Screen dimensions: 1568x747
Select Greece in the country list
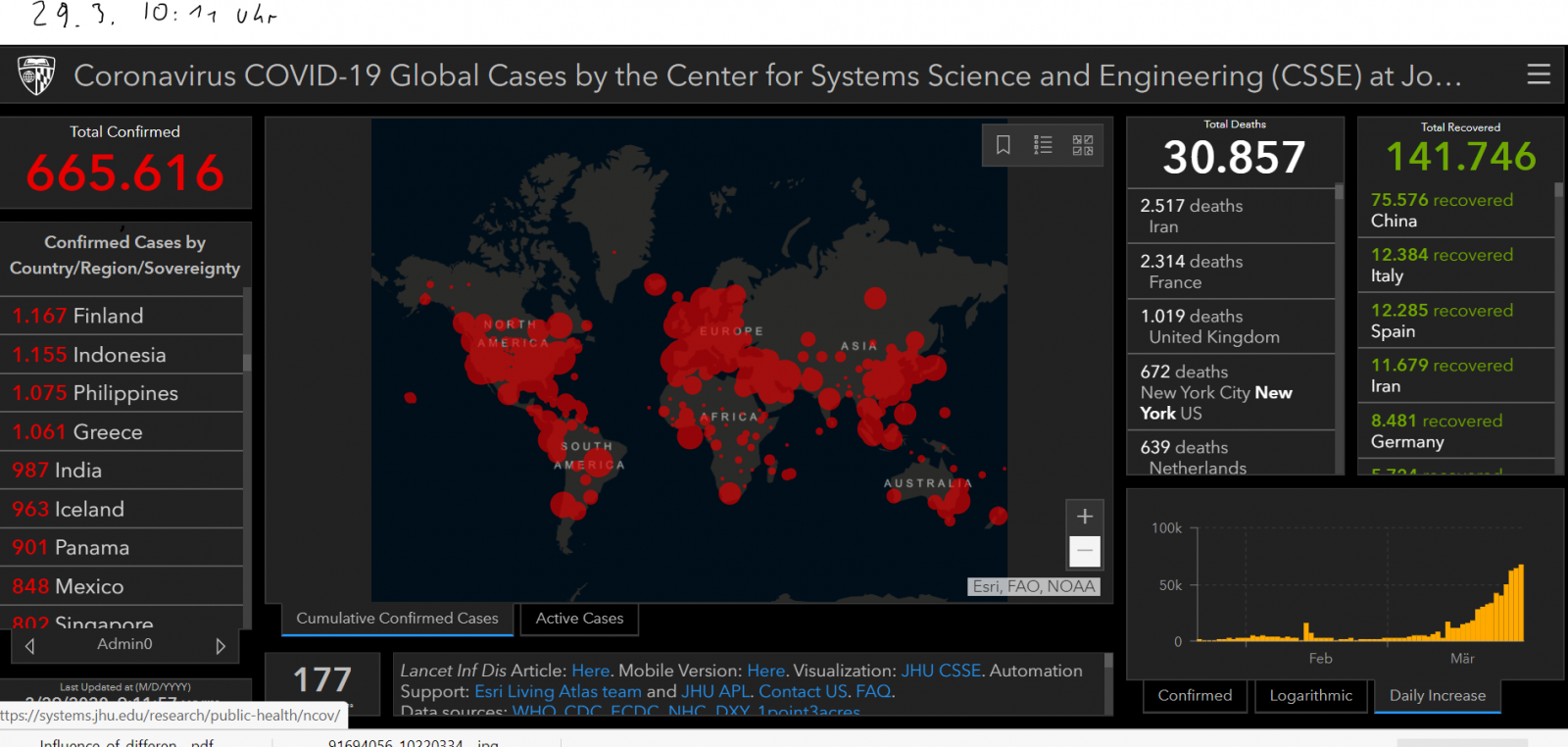122,431
